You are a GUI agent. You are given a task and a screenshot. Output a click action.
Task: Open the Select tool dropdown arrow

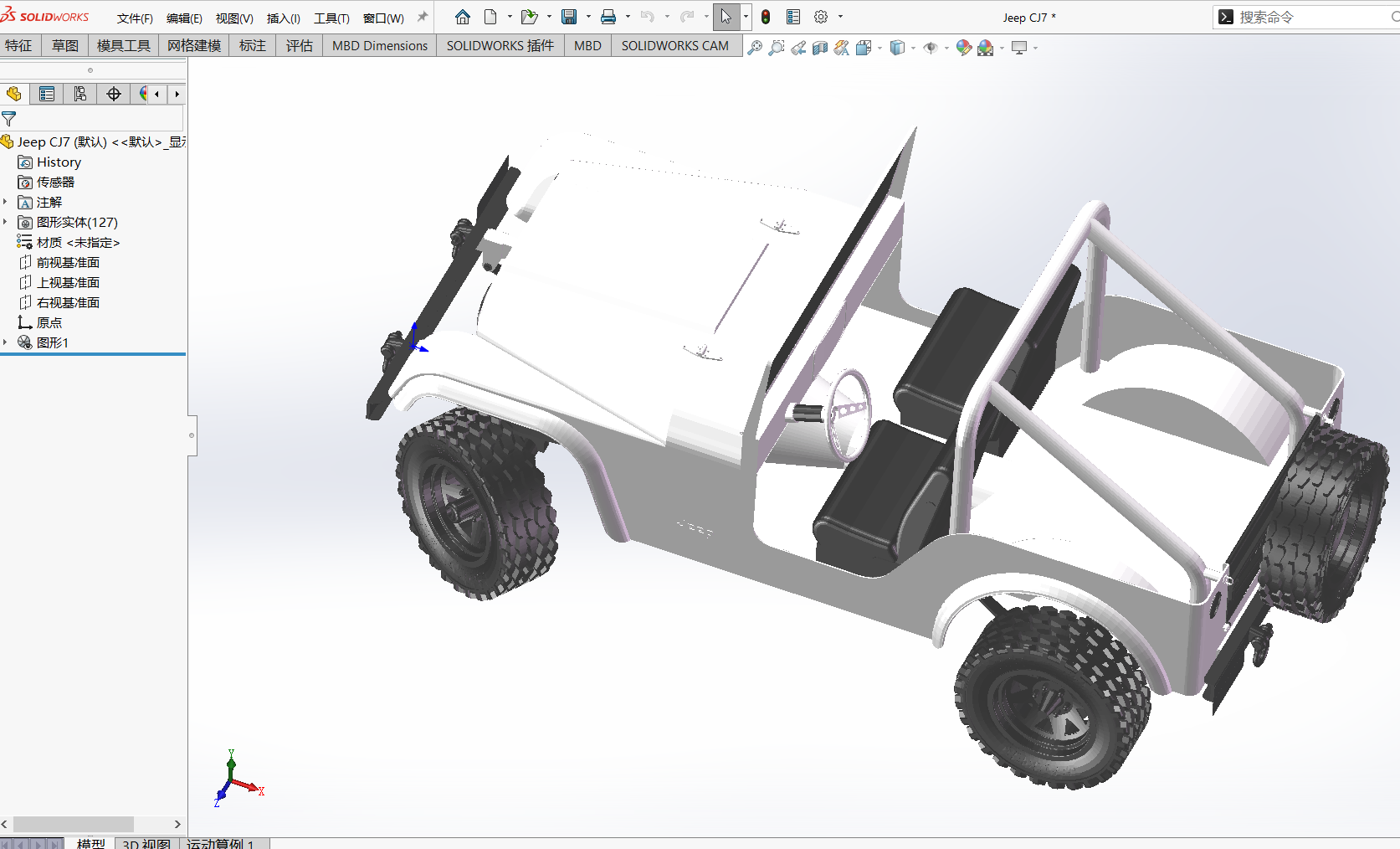point(746,17)
